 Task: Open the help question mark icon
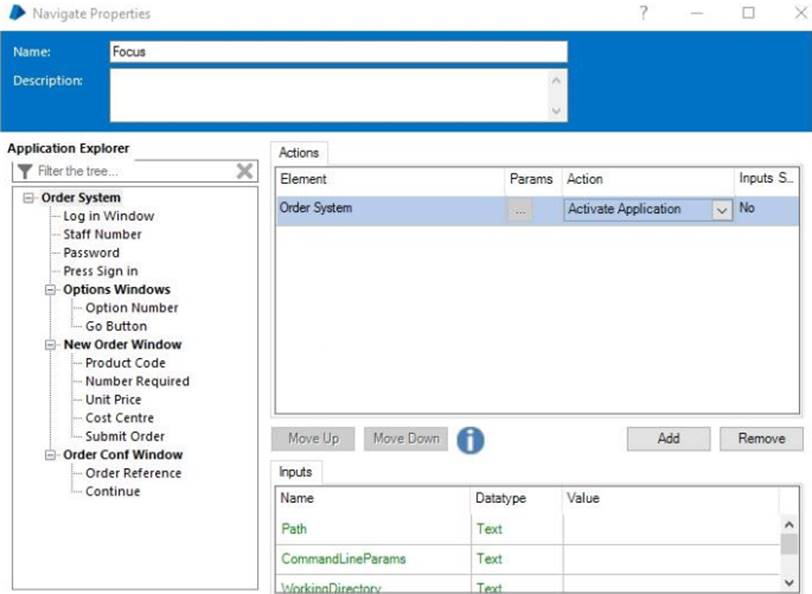(x=643, y=13)
